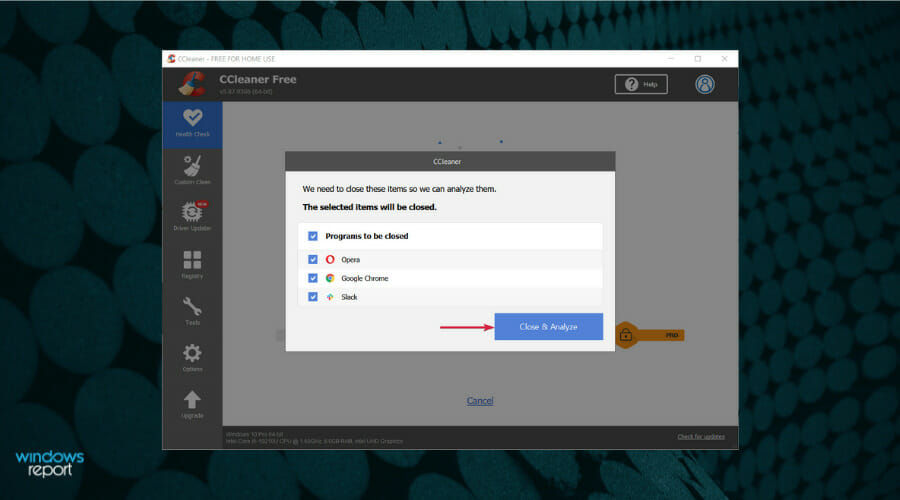Click the Check for updates link
Screen dimensions: 900x500
(701, 437)
